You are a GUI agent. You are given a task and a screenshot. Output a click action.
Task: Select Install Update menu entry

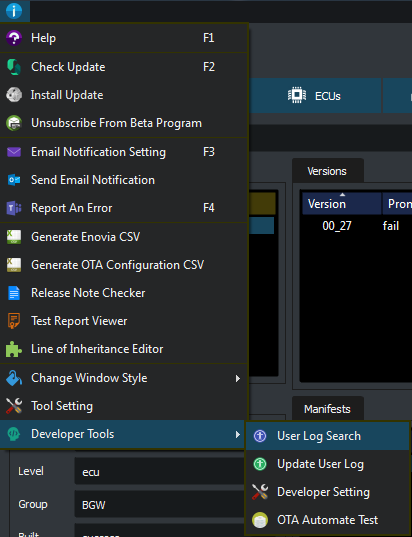click(124, 95)
